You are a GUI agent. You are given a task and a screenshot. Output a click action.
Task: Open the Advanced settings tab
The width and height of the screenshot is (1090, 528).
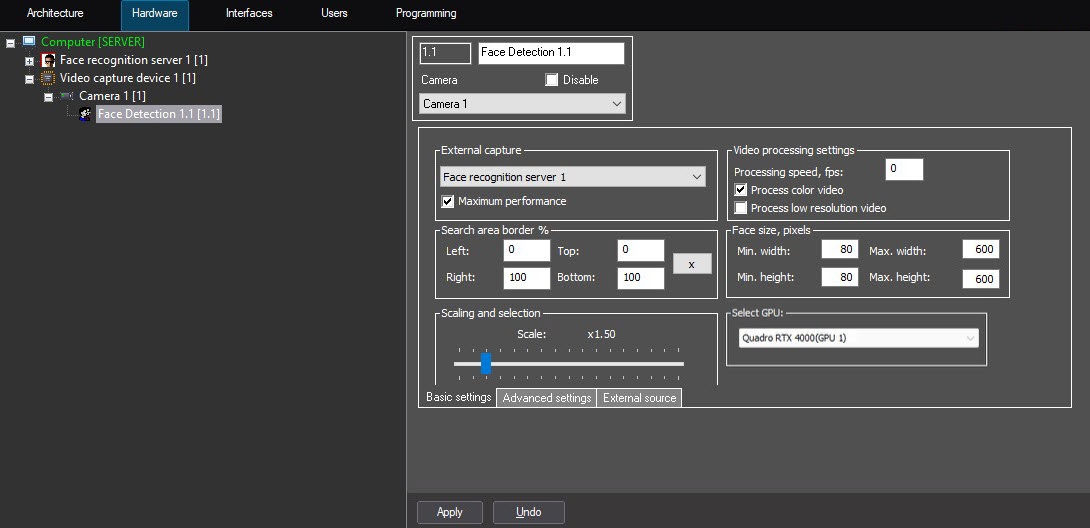click(547, 398)
